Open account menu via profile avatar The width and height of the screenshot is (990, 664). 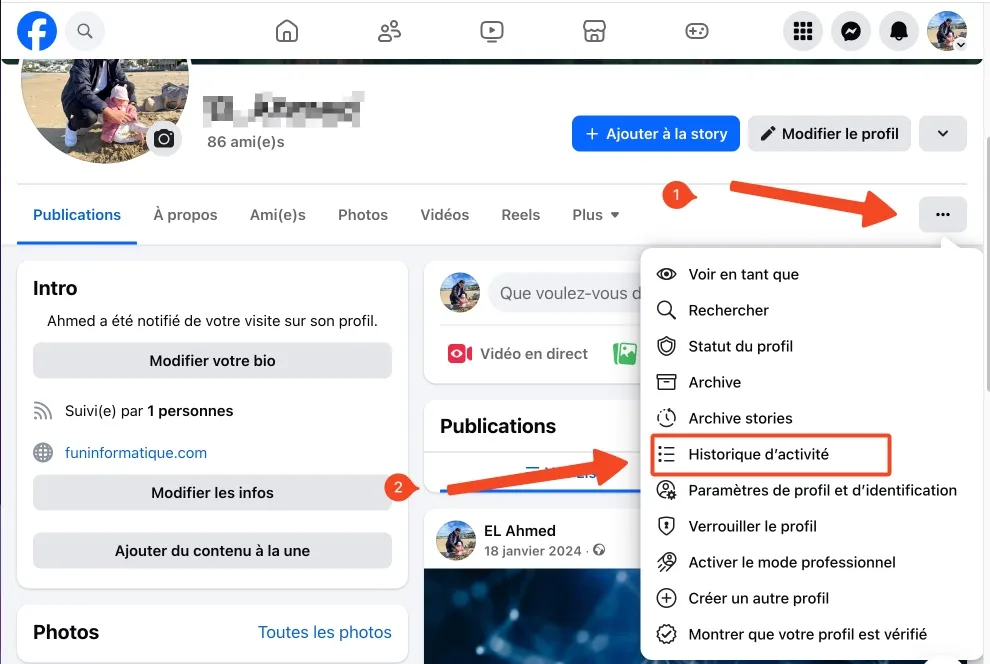click(946, 31)
